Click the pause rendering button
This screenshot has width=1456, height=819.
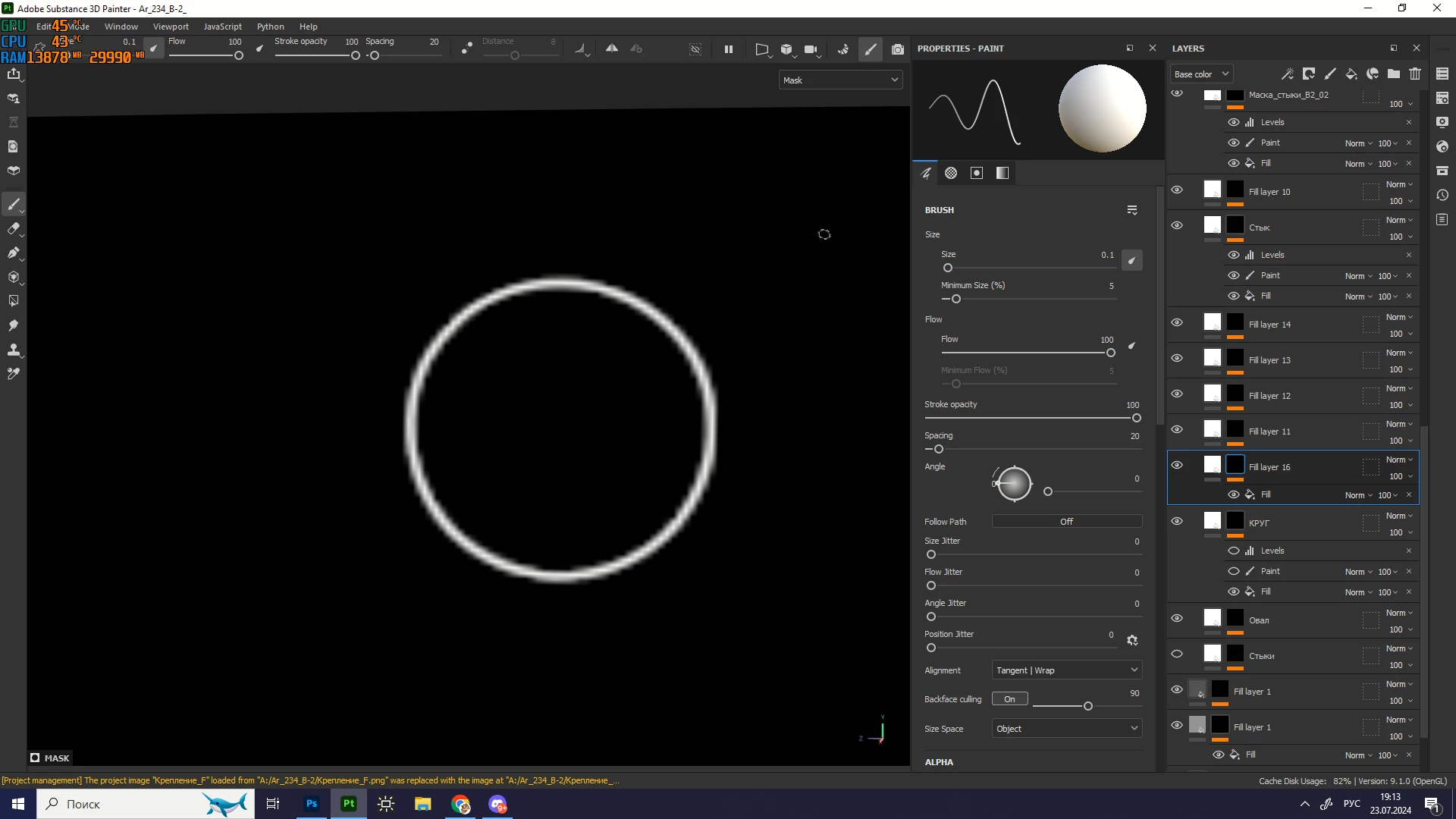pos(728,49)
